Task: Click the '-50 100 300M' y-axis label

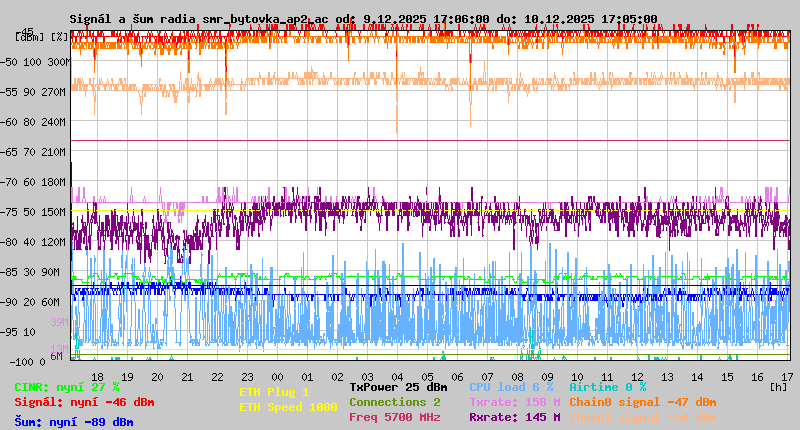Action: (35, 62)
